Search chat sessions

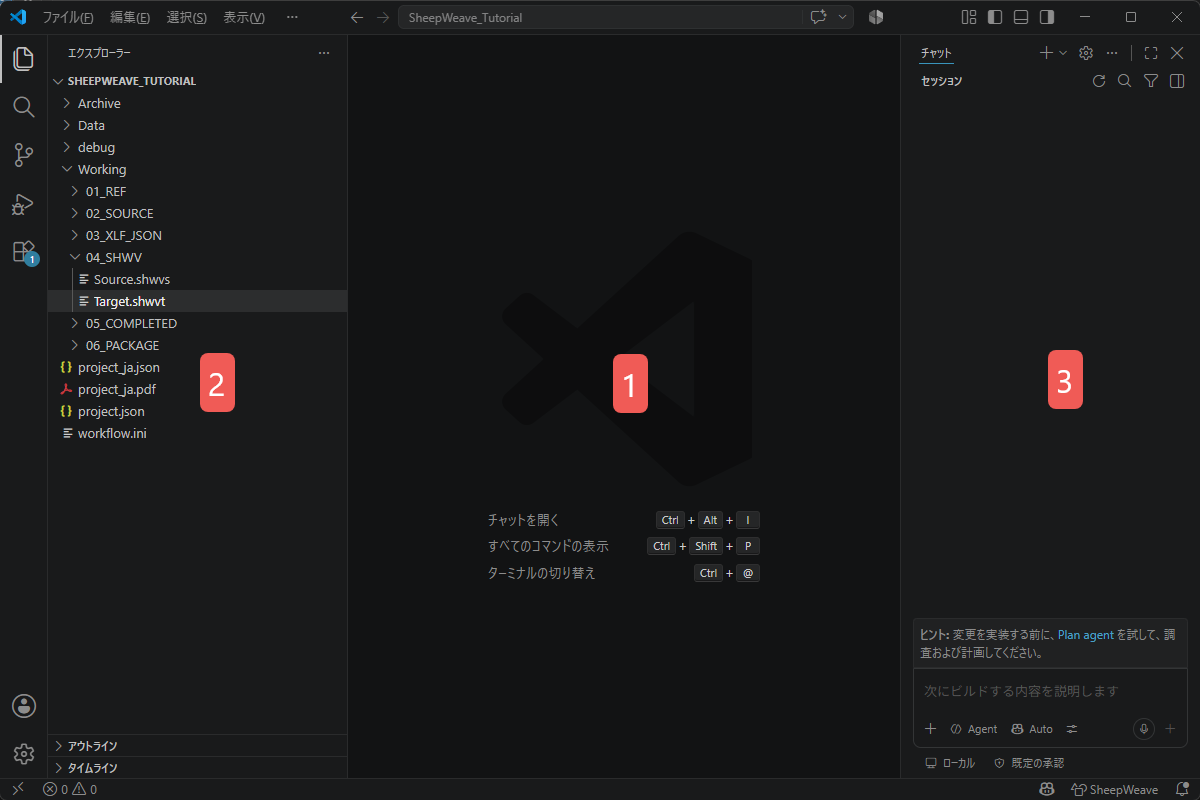[1124, 81]
